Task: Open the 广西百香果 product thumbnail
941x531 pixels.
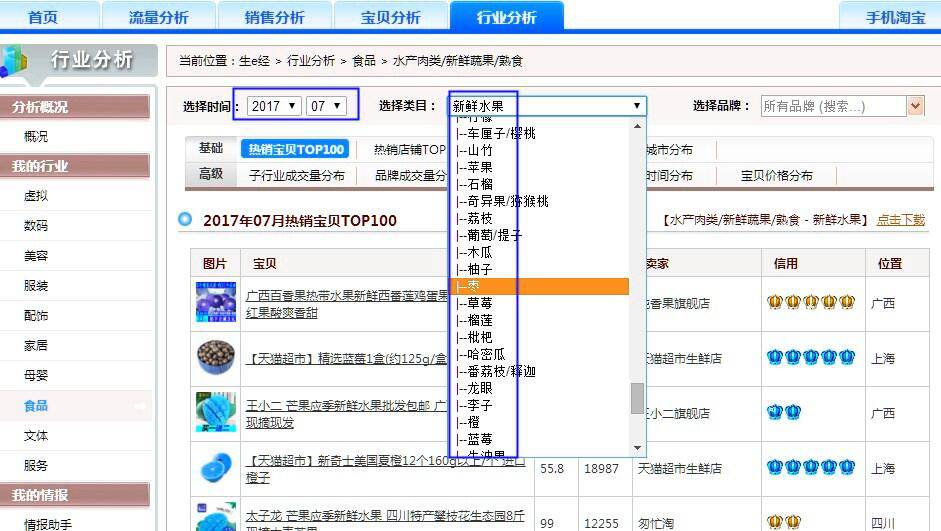Action: [x=215, y=302]
